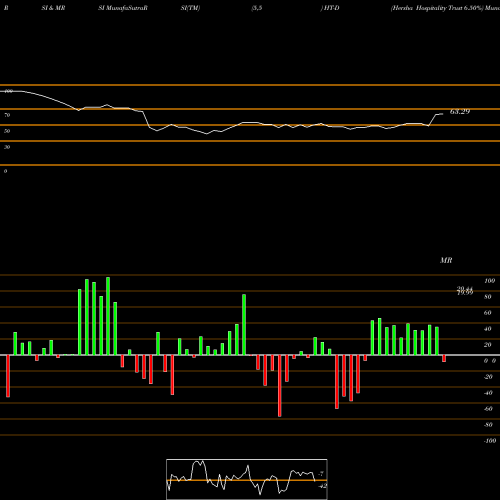Screen dimensions: 500x500
Task: Click the RSI value 63.29 label
Action: click(x=460, y=112)
